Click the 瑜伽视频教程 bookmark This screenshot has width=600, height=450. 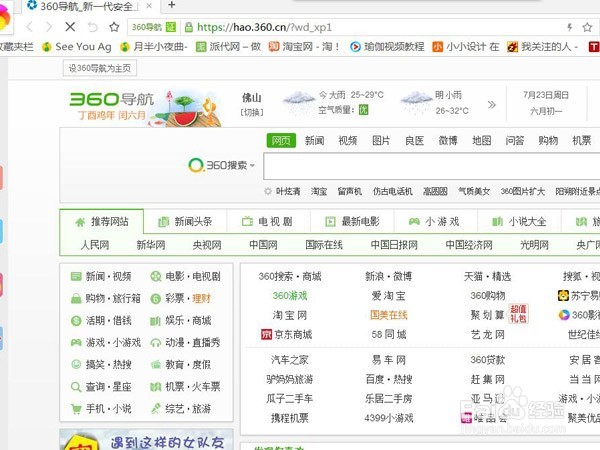387,47
